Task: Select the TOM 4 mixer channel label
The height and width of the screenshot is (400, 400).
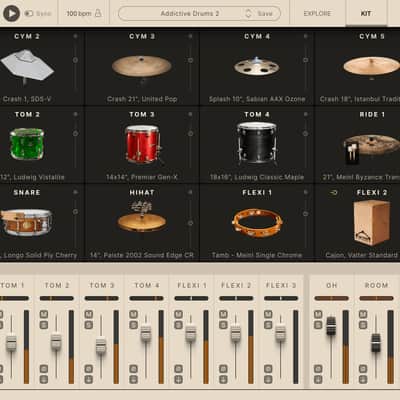Action: tap(147, 285)
